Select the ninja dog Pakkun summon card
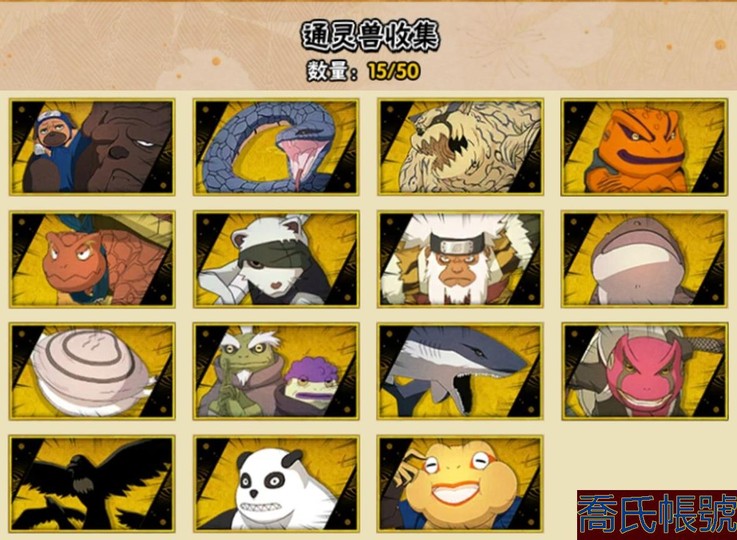 pos(92,147)
